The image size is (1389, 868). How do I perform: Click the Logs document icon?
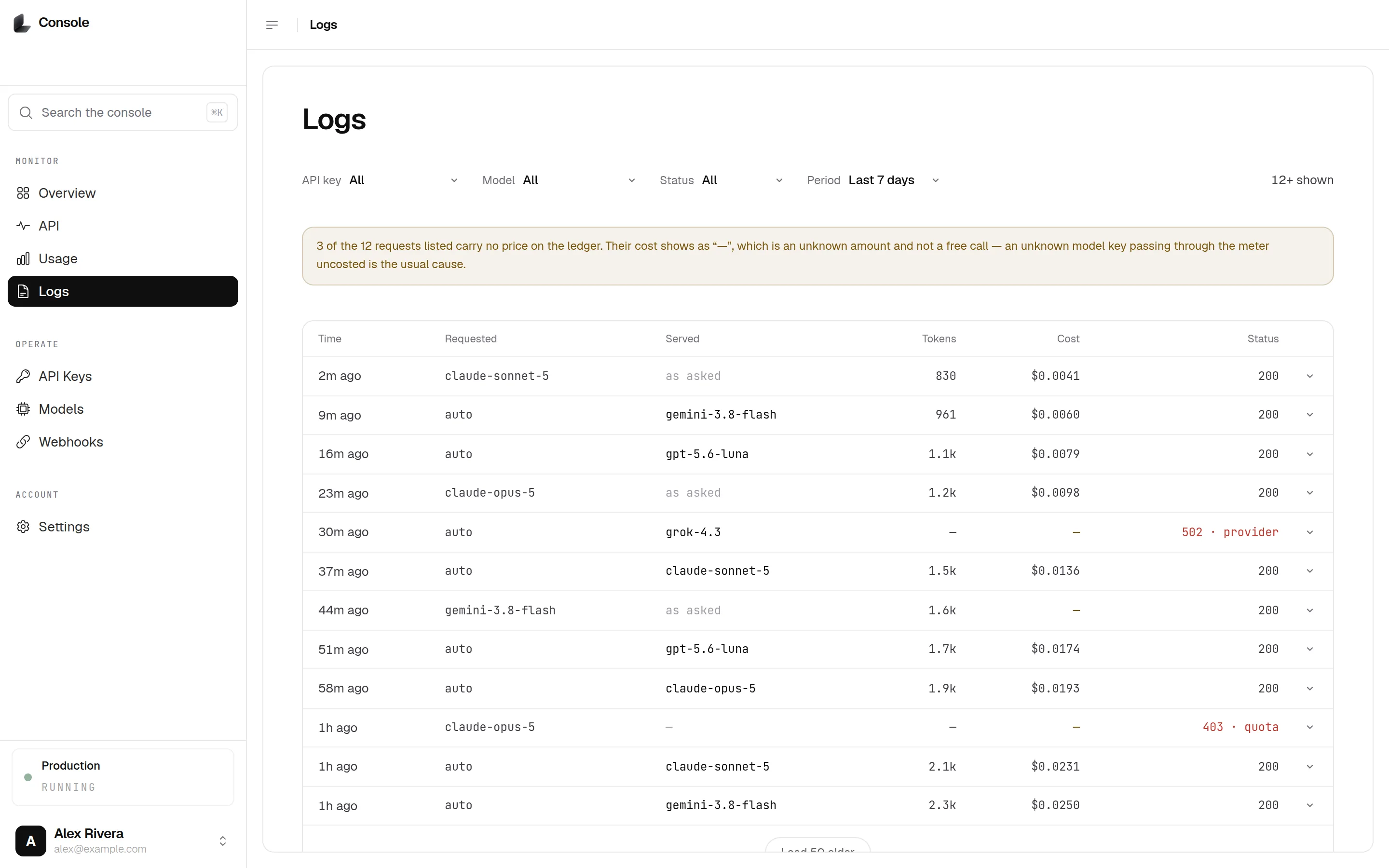click(x=23, y=291)
